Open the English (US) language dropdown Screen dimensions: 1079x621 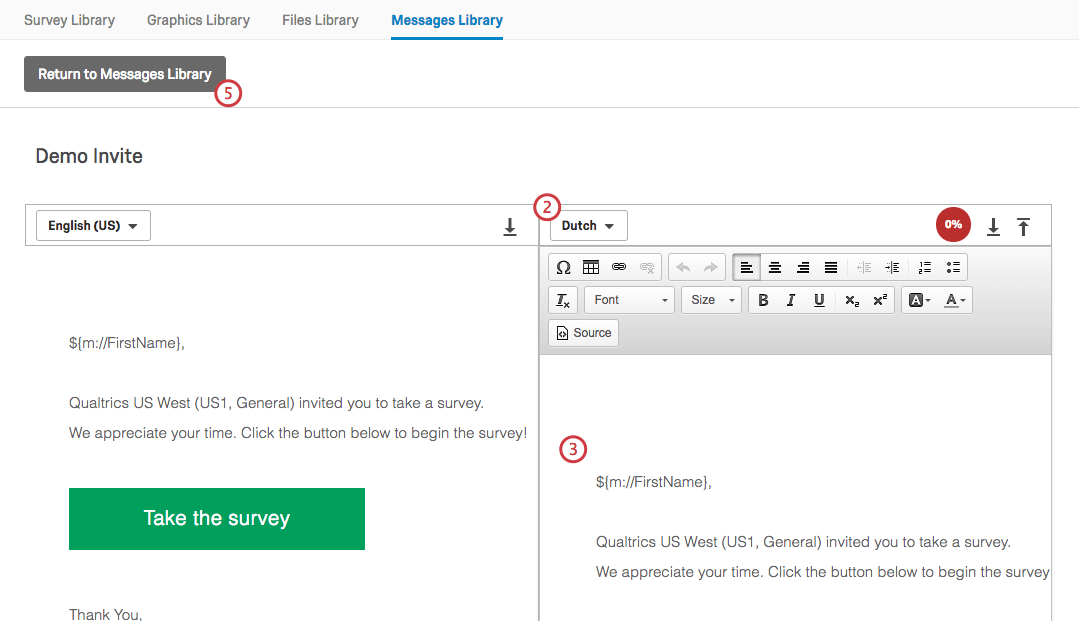(93, 225)
